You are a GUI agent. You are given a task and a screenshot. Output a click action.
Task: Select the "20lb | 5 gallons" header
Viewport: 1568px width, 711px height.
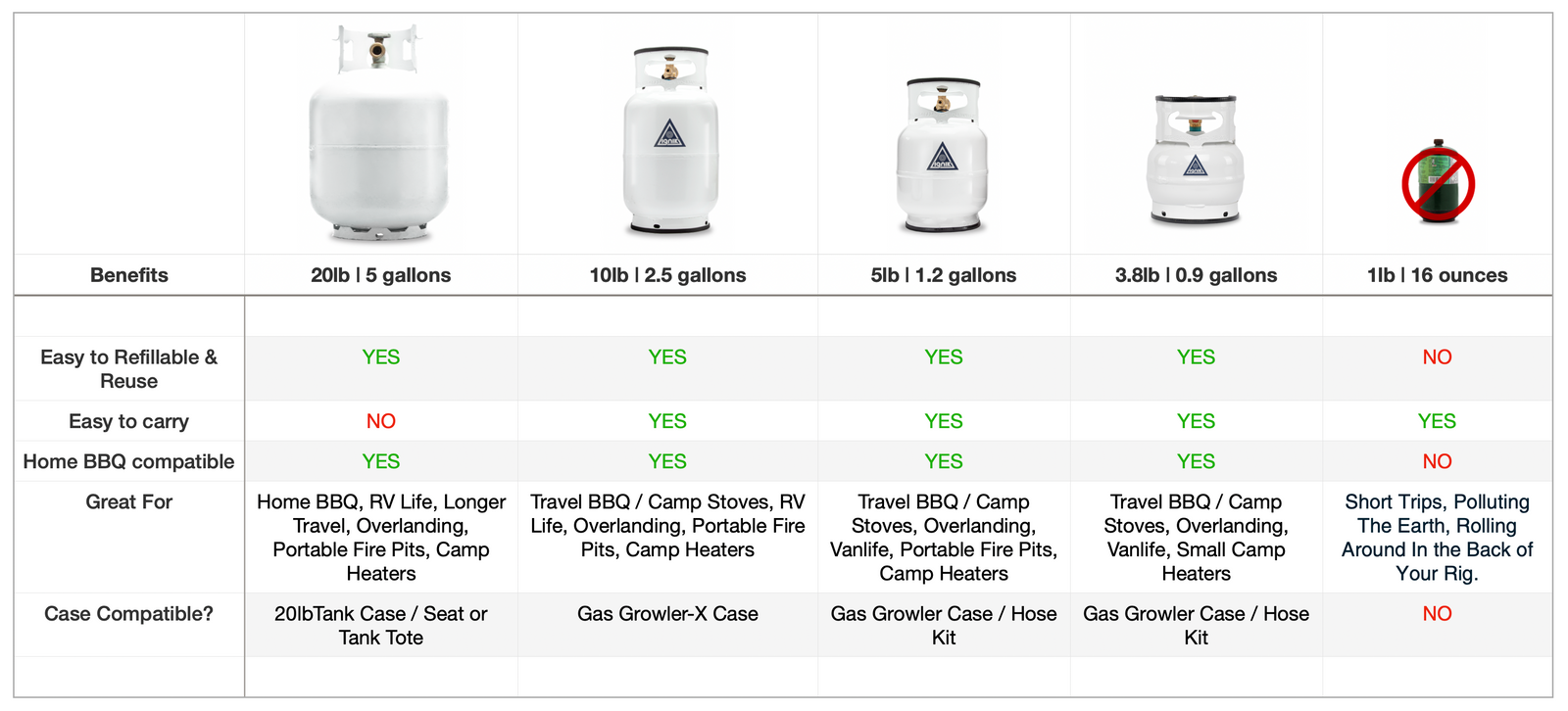pos(380,275)
